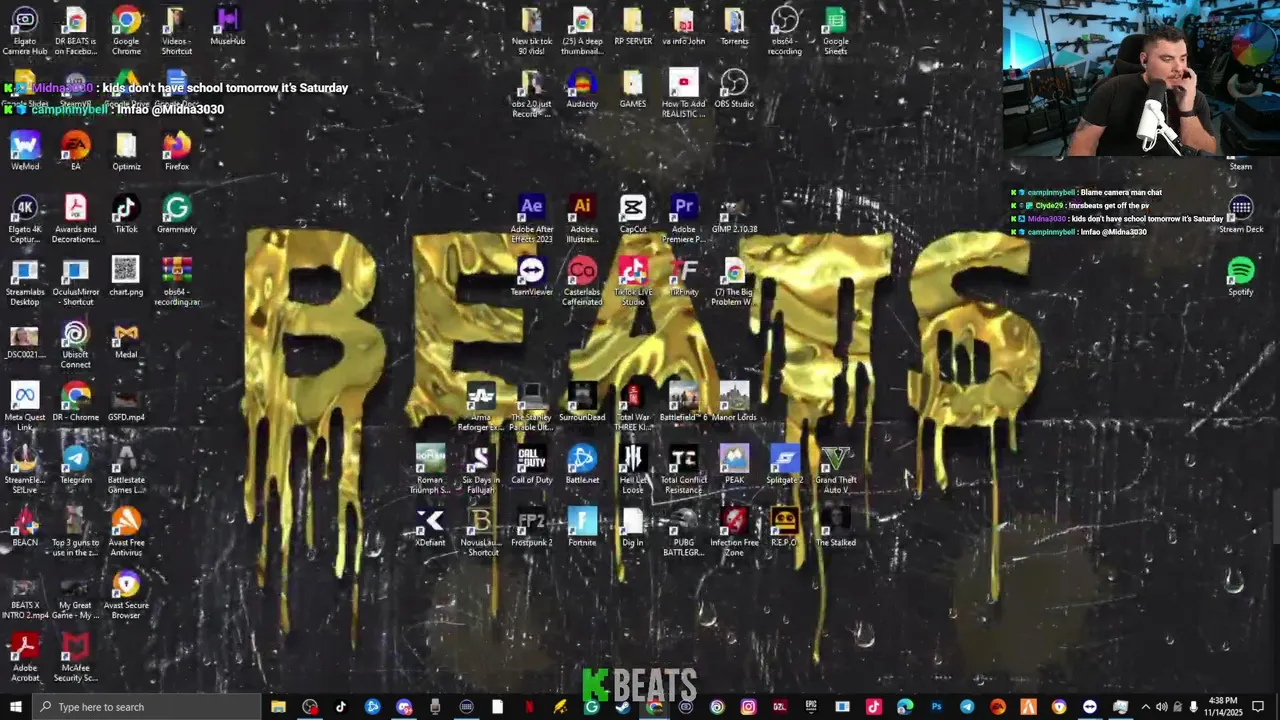Open TikFinity desktop icon

tap(684, 277)
